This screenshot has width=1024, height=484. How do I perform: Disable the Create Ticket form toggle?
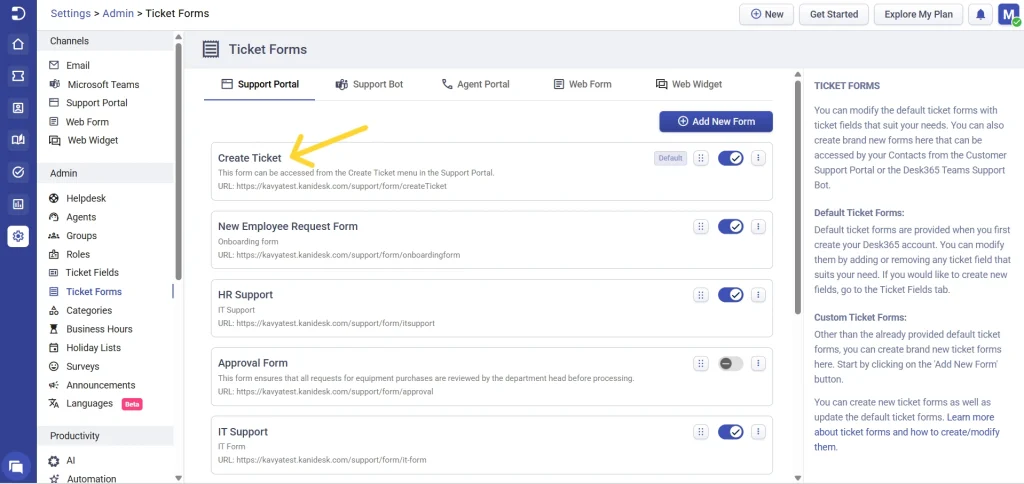(x=730, y=158)
